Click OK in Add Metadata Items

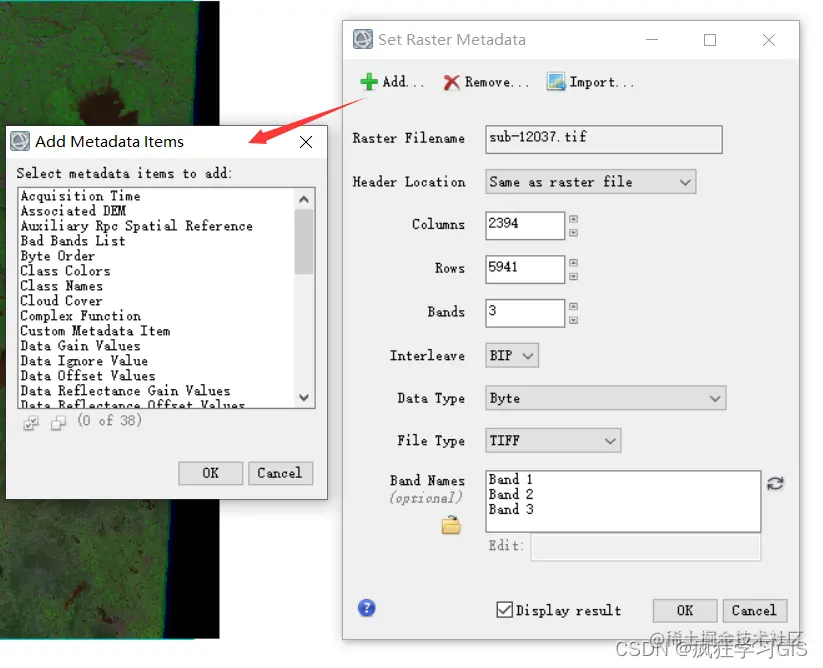point(210,473)
